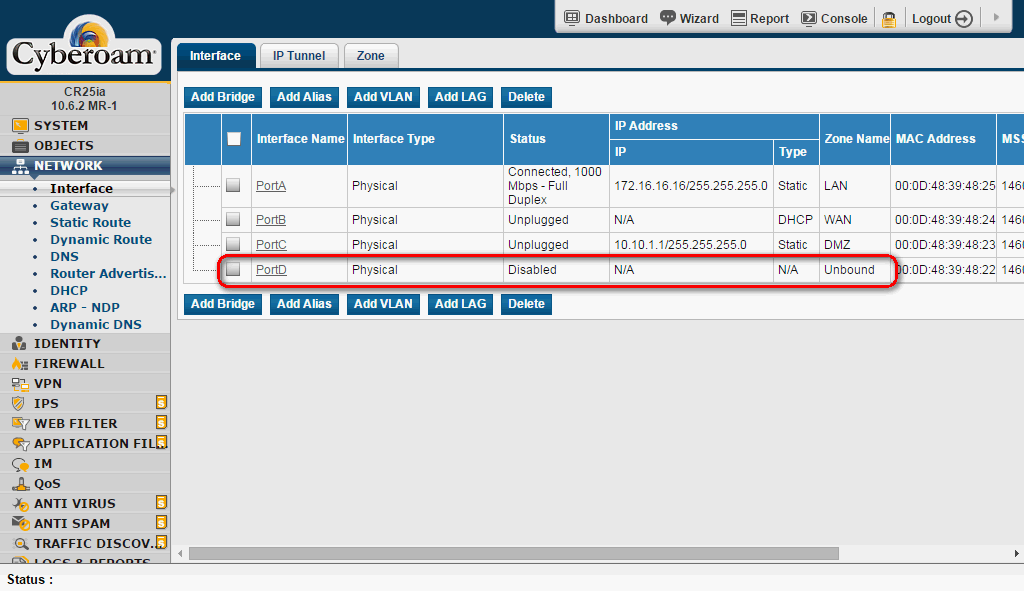
Task: Switch to the Zone tab
Action: 371,56
